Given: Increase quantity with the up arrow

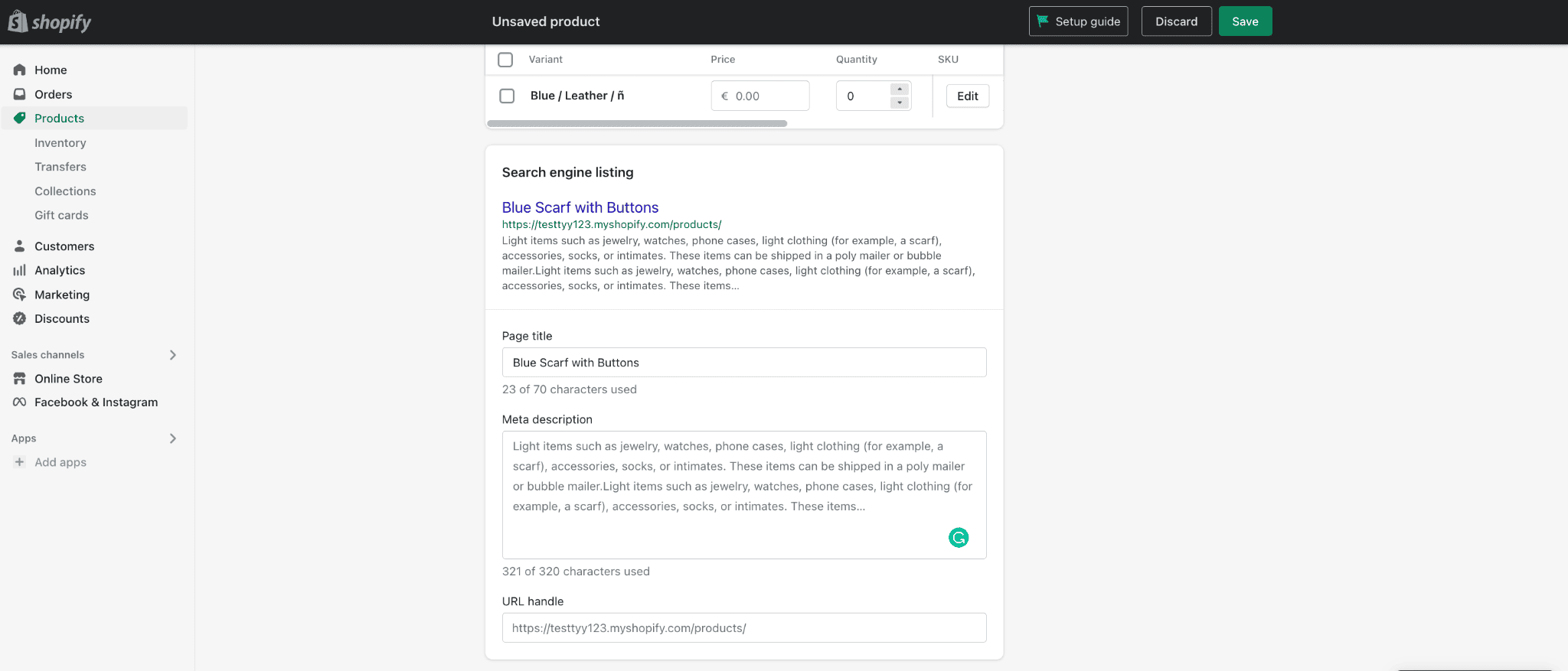Looking at the screenshot, I should tap(900, 89).
